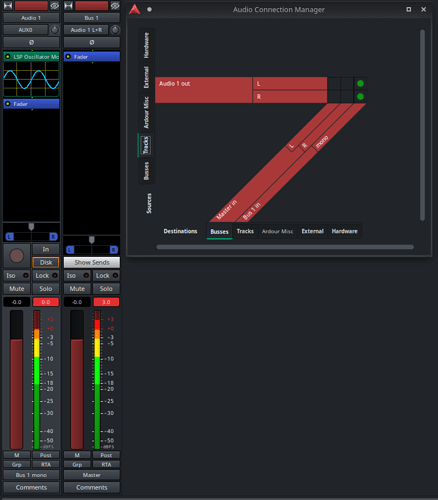Hide the Bus 1 strip with eye icon
The image size is (438, 500).
coord(115,5)
